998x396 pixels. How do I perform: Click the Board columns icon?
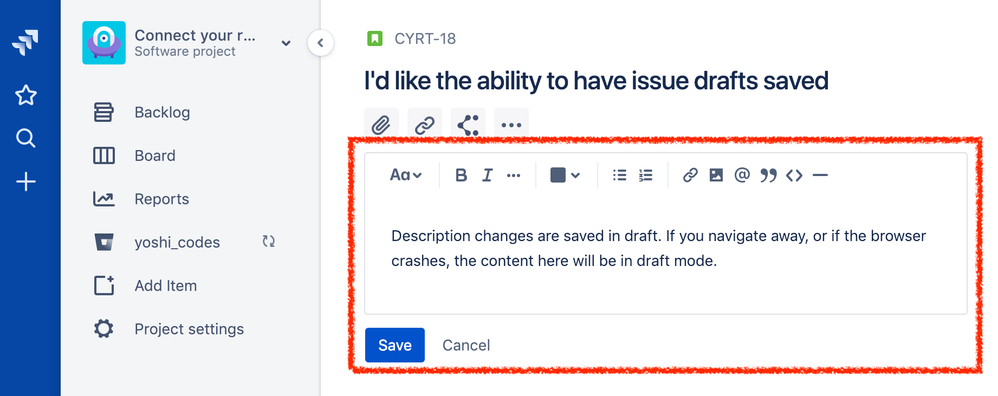point(104,156)
